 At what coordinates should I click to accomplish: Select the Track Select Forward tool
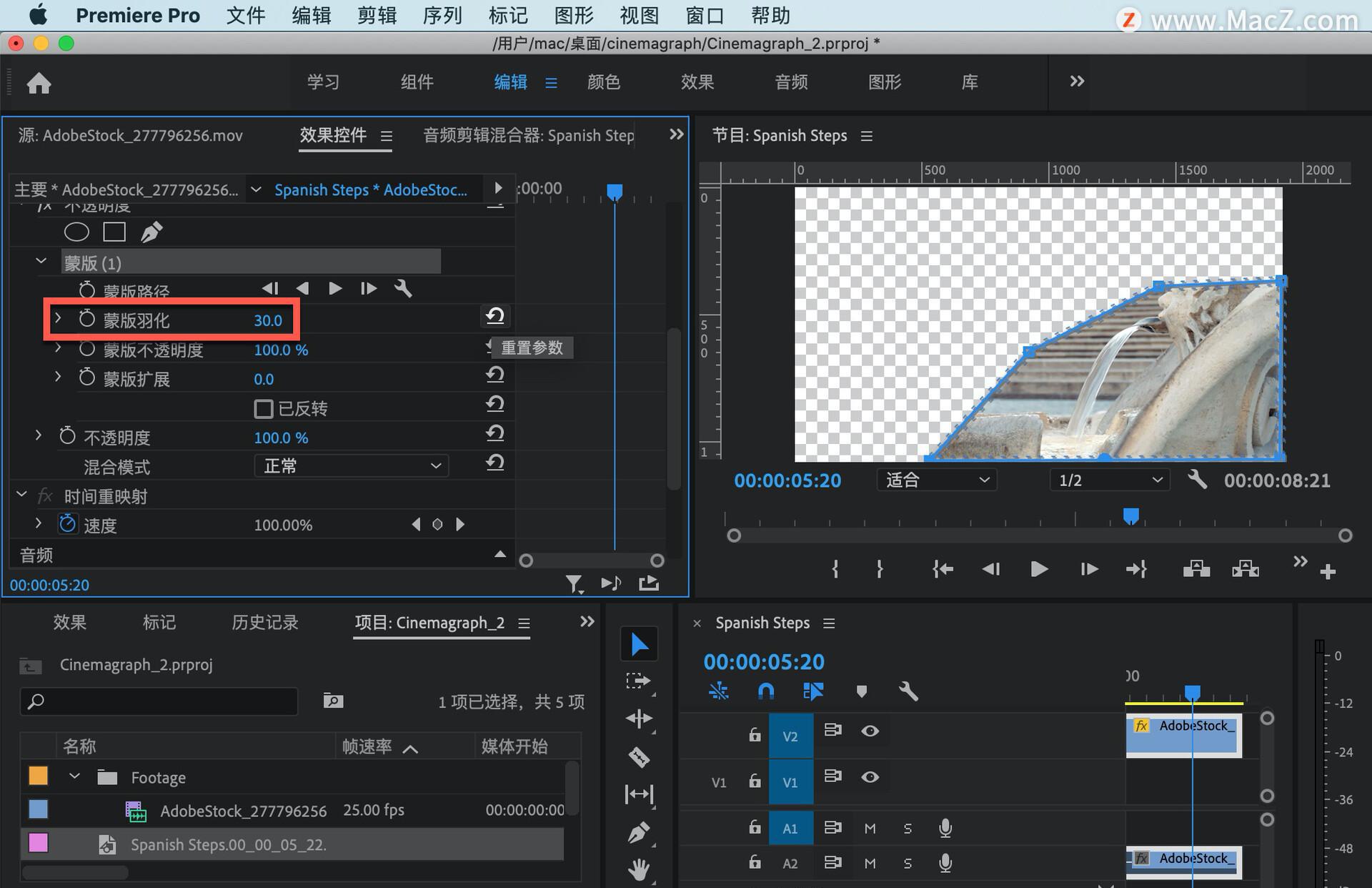click(x=639, y=681)
